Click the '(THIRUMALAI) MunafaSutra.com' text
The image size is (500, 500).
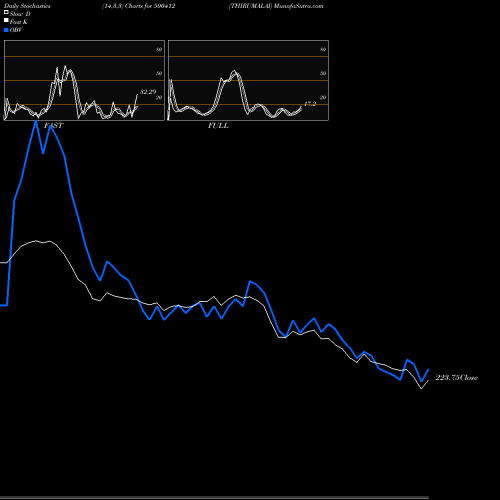click(x=276, y=6)
